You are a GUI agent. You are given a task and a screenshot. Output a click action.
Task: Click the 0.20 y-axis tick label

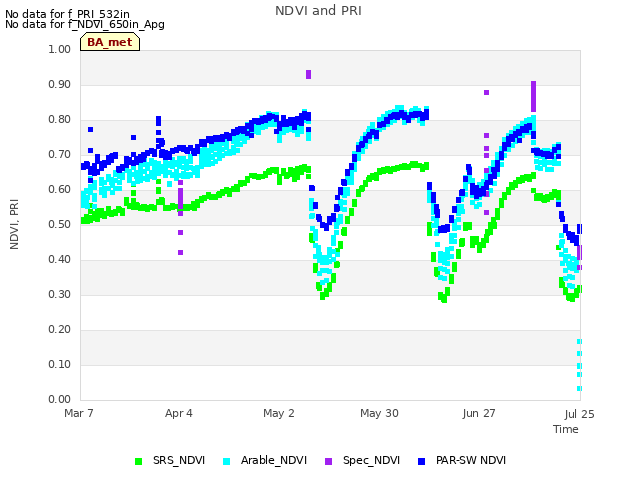(60, 329)
